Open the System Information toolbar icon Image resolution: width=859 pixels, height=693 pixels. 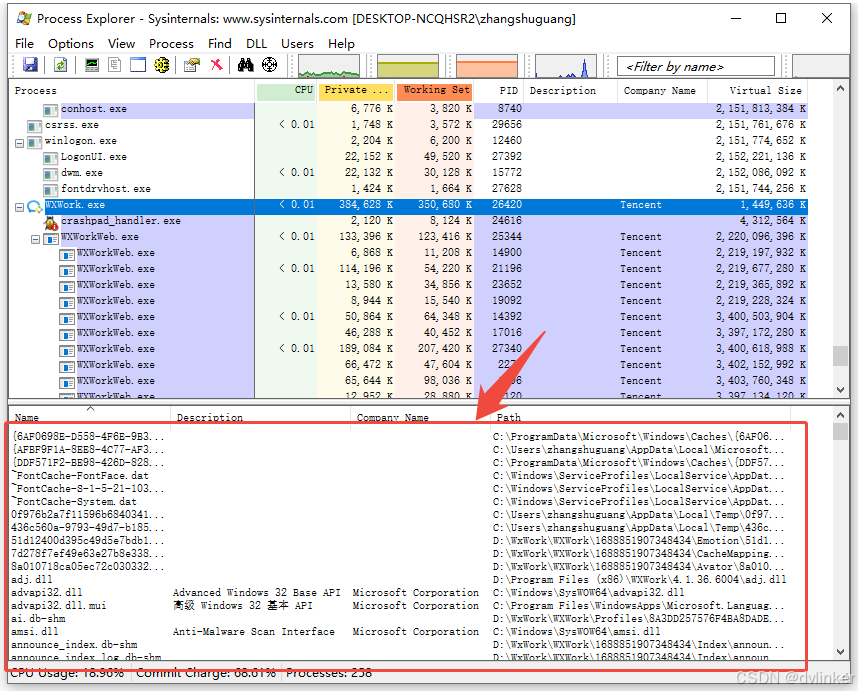(x=92, y=65)
